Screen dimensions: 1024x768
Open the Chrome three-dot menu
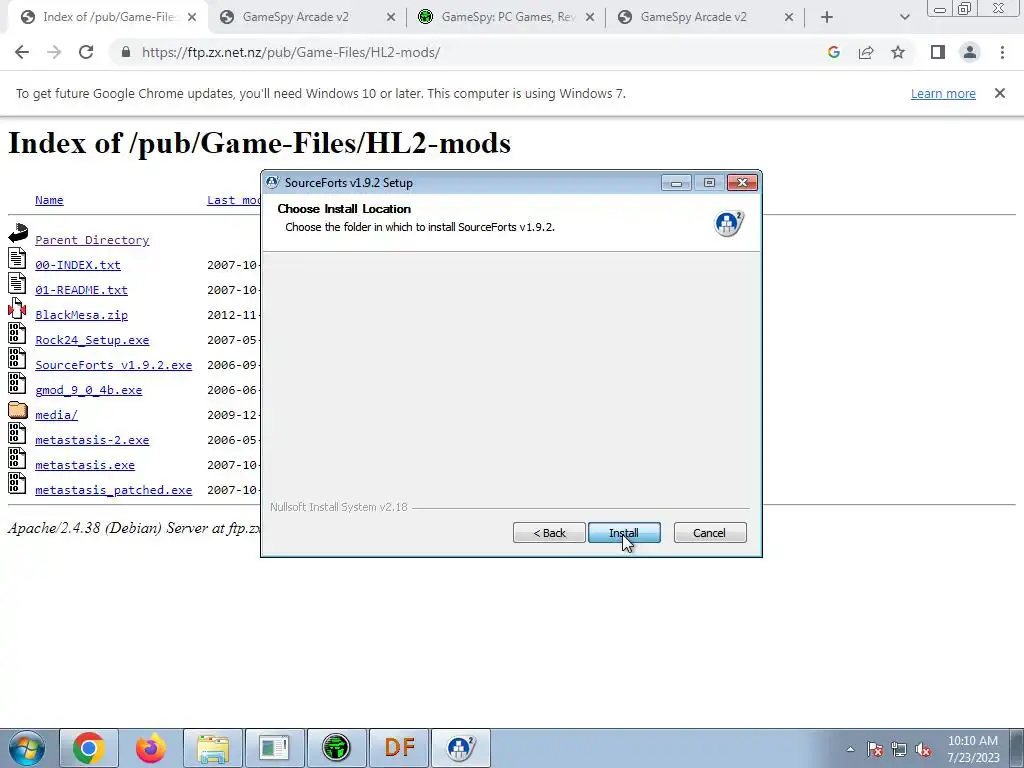point(1002,52)
